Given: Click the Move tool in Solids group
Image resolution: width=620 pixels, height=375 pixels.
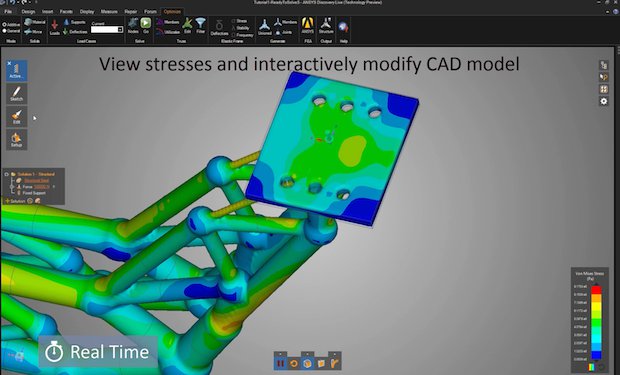Looking at the screenshot, I should pos(33,32).
